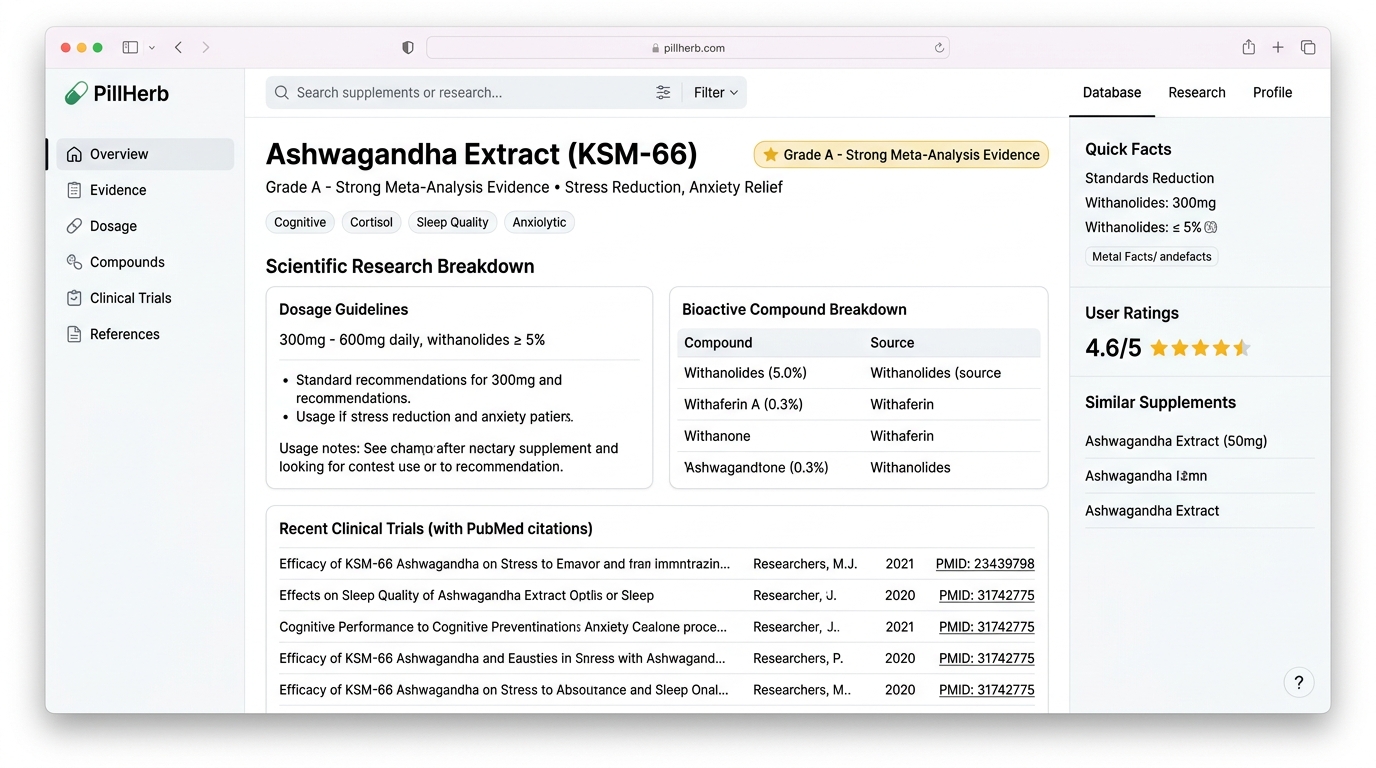The image size is (1376, 768).
Task: Switch to the Profile tab
Action: click(1272, 92)
